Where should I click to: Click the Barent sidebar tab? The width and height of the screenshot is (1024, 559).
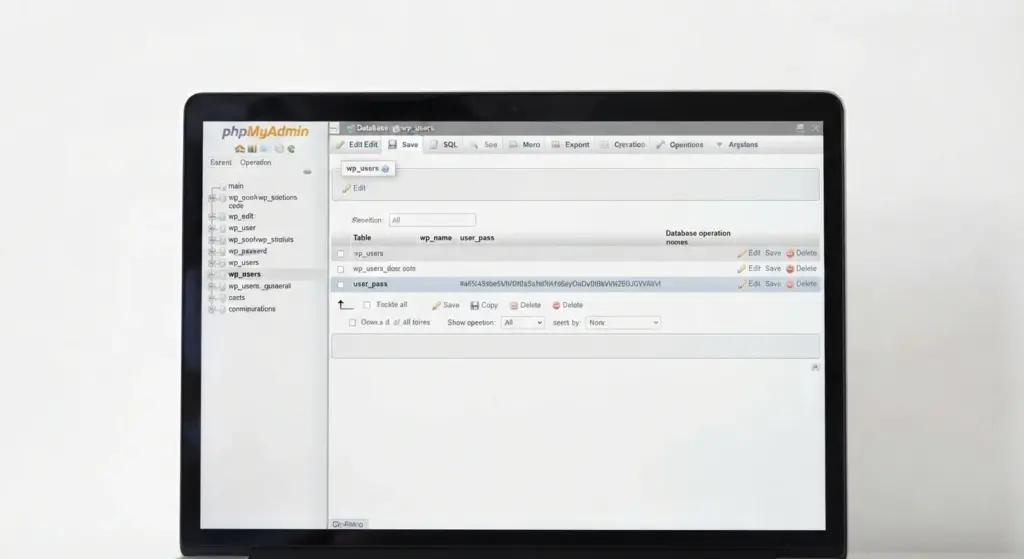pyautogui.click(x=221, y=163)
